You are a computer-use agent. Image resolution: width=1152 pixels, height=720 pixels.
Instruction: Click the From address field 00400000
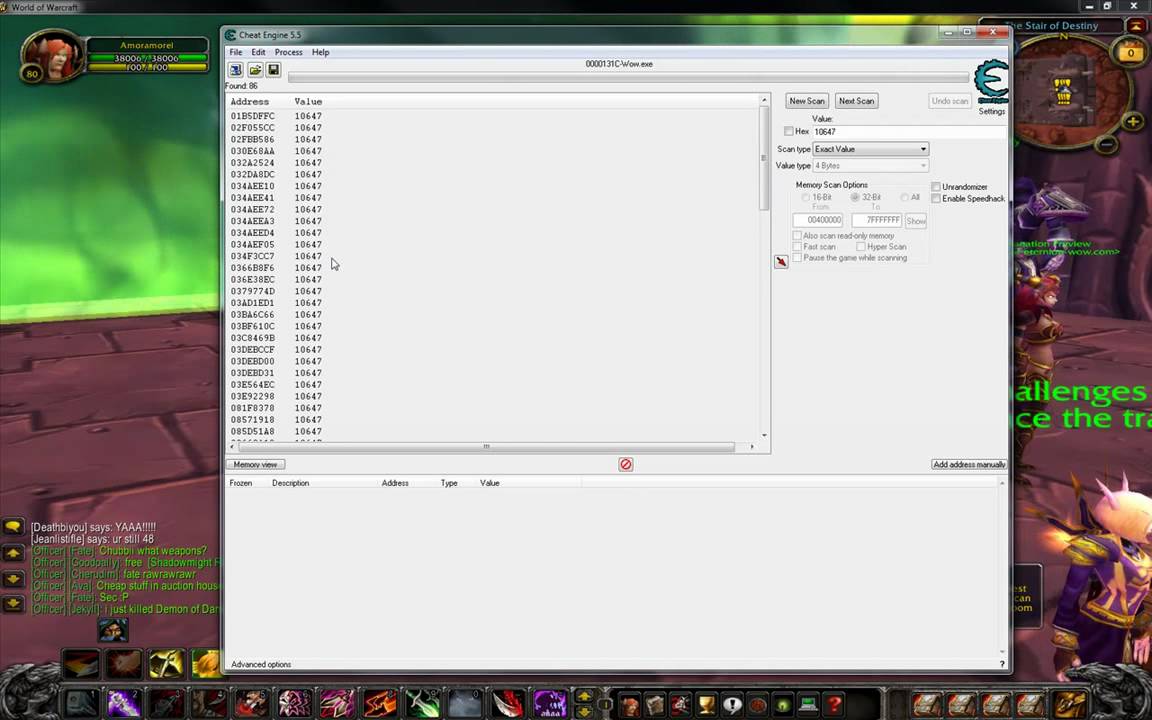(x=818, y=220)
